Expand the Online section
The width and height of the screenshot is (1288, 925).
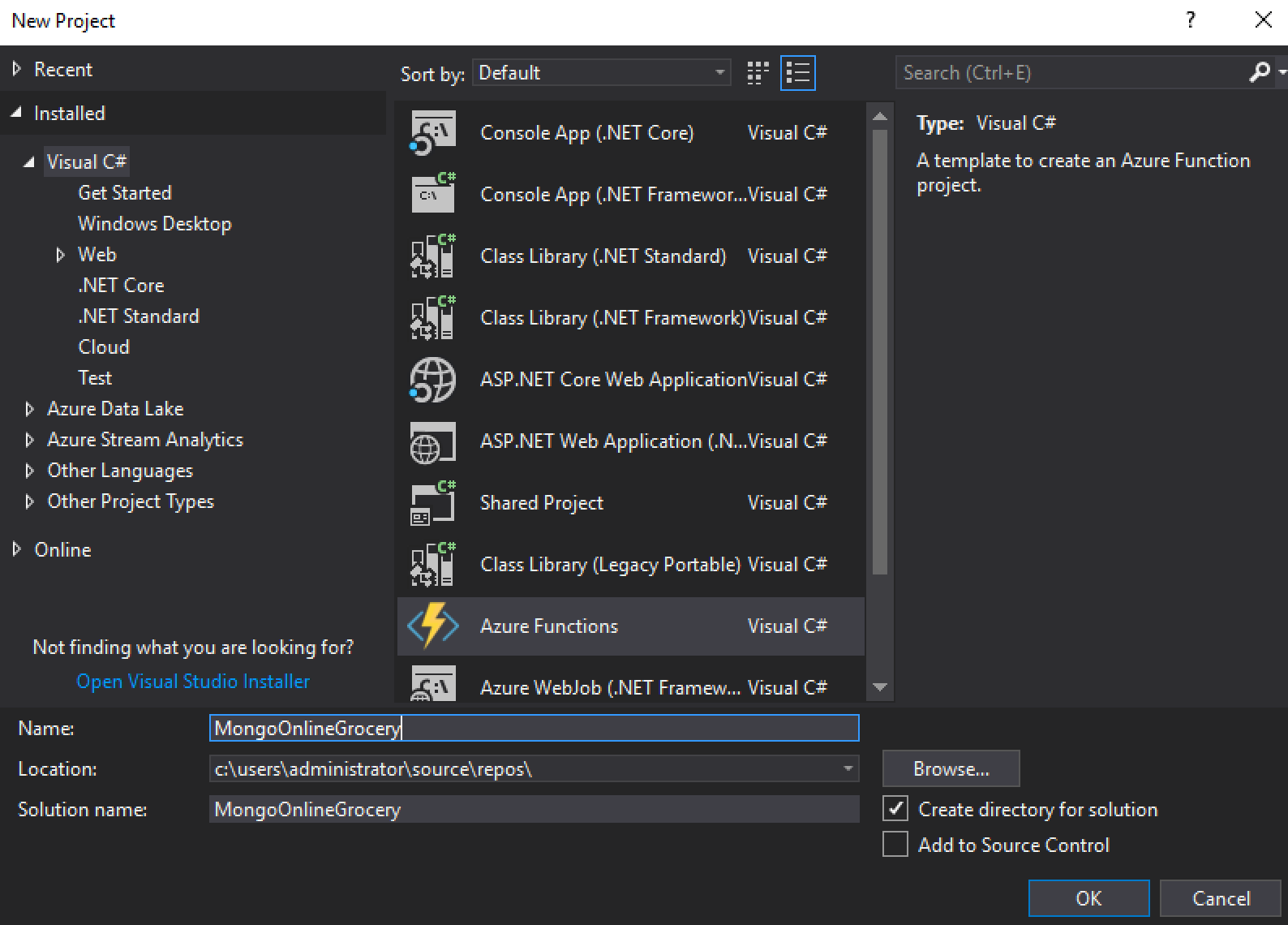pyautogui.click(x=16, y=549)
